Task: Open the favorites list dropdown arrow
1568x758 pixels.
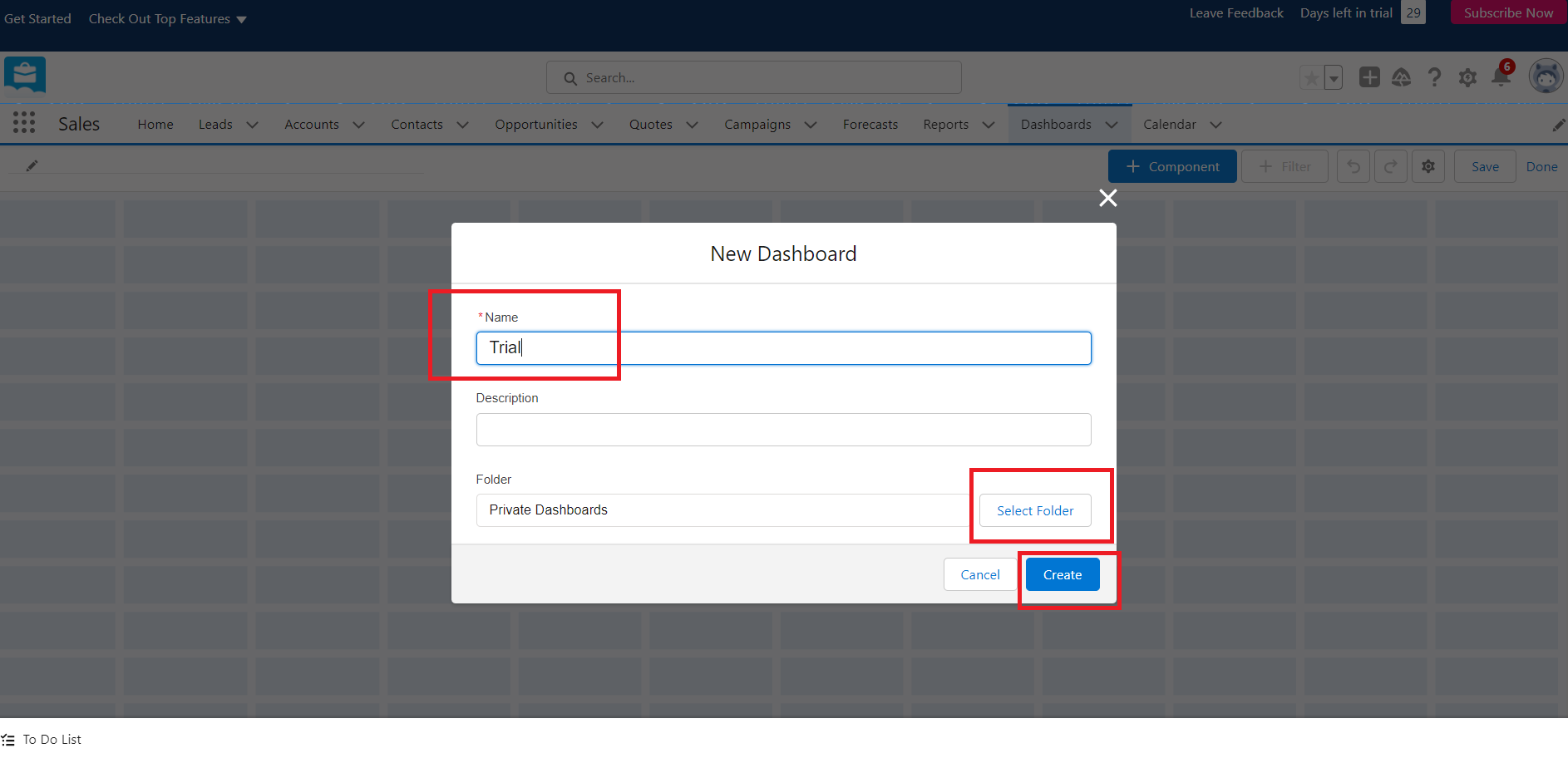Action: [1334, 77]
